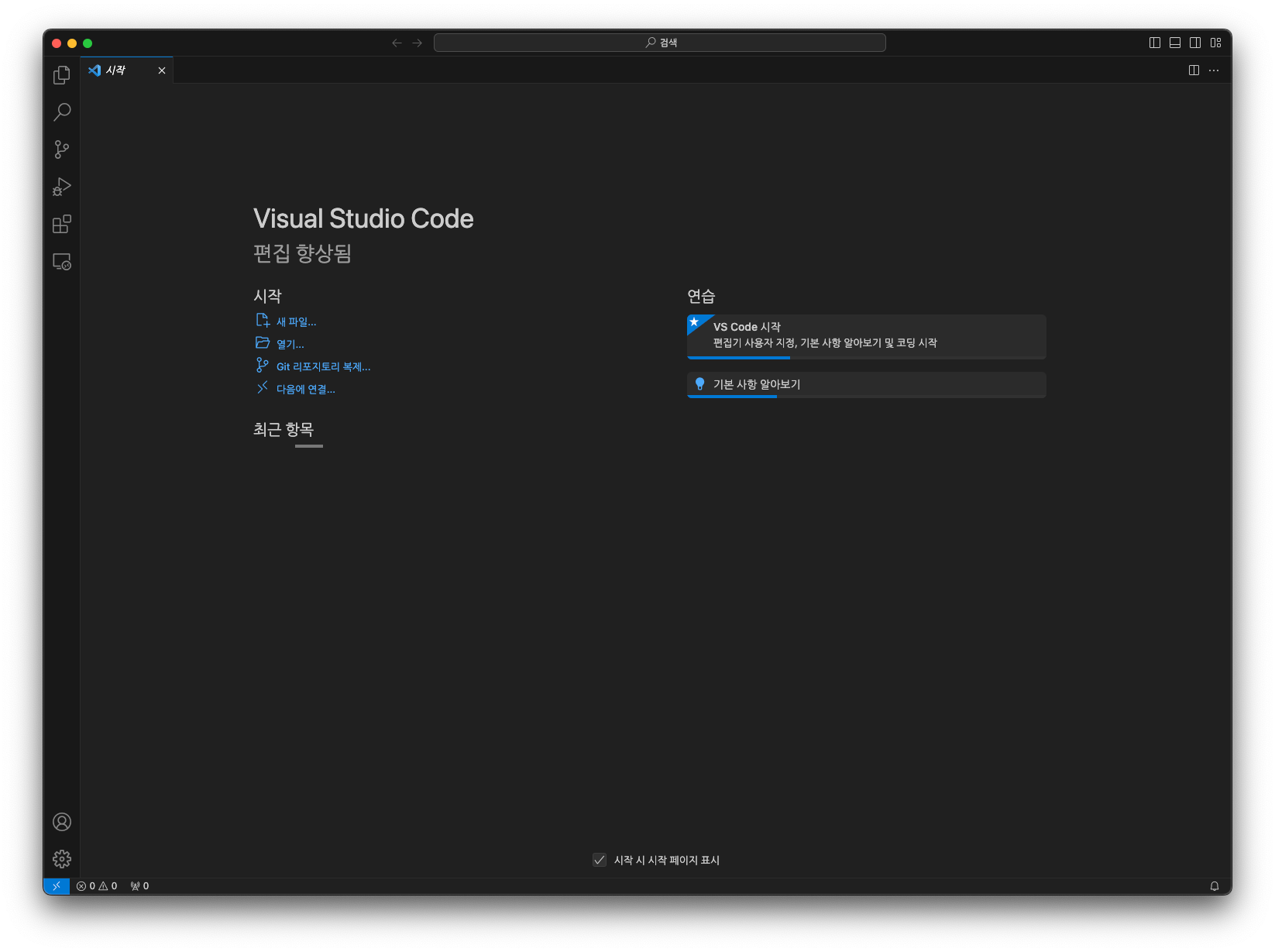
Task: Open forwarded ports indicator in status bar
Action: point(140,886)
